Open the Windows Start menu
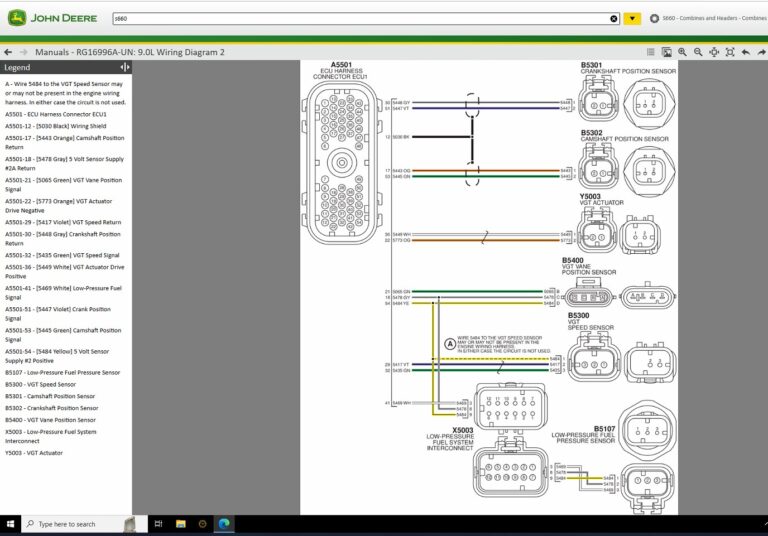This screenshot has width=768, height=536. [x=11, y=524]
